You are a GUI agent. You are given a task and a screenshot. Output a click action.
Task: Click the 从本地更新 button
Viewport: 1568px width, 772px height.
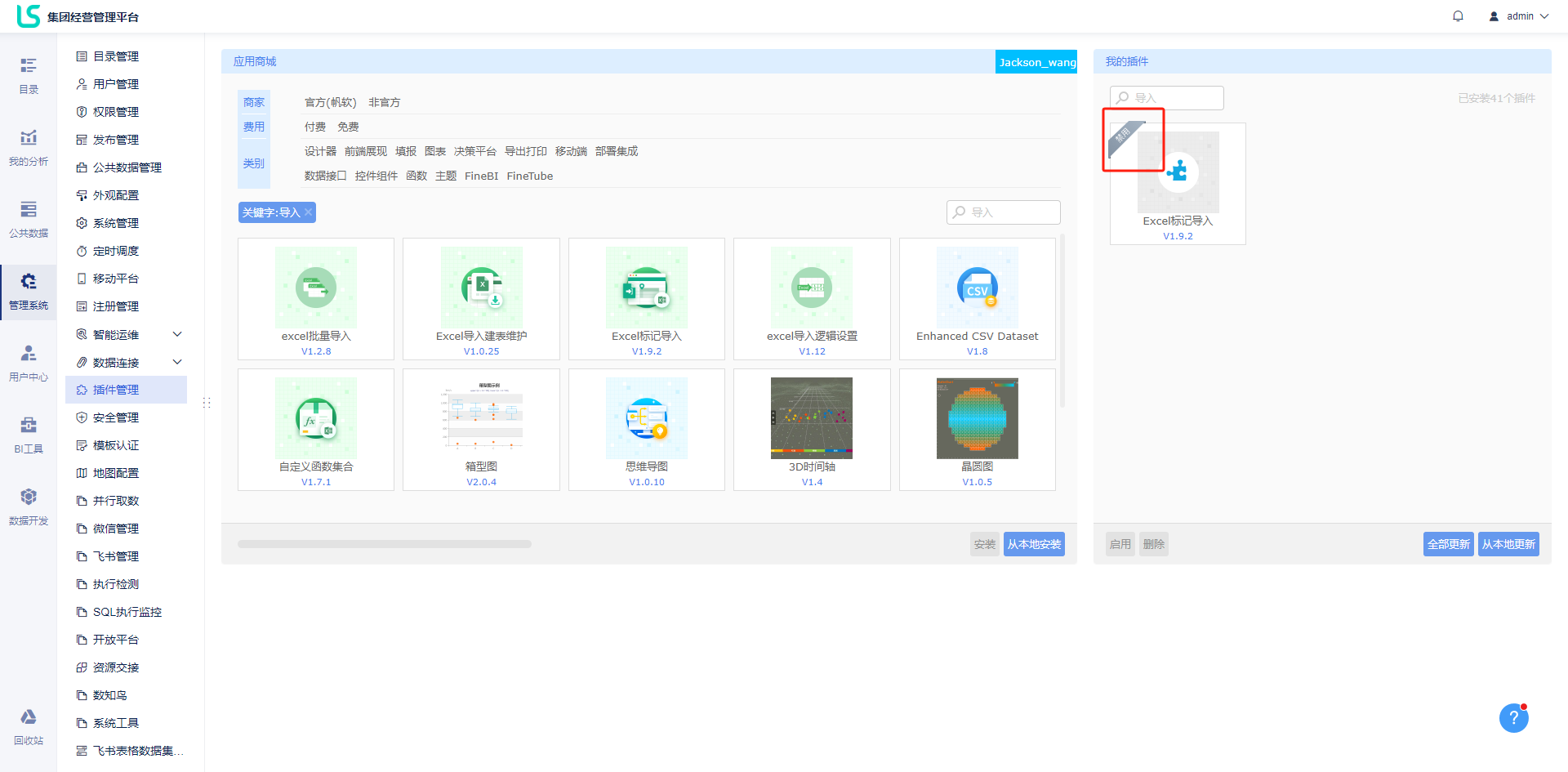point(1508,544)
